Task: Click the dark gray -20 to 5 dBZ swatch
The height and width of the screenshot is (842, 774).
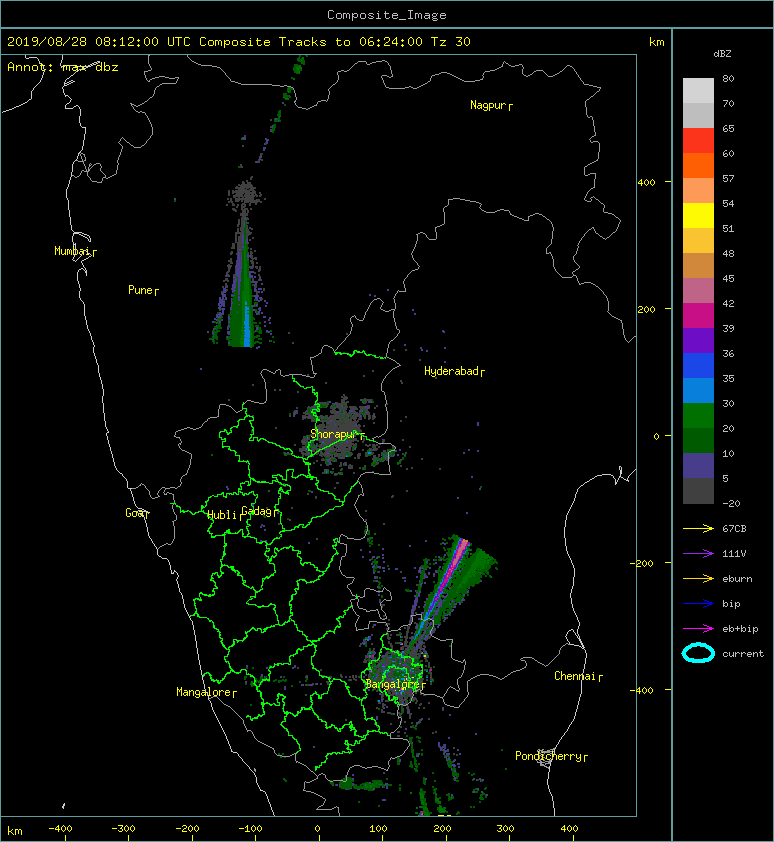Action: (698, 491)
